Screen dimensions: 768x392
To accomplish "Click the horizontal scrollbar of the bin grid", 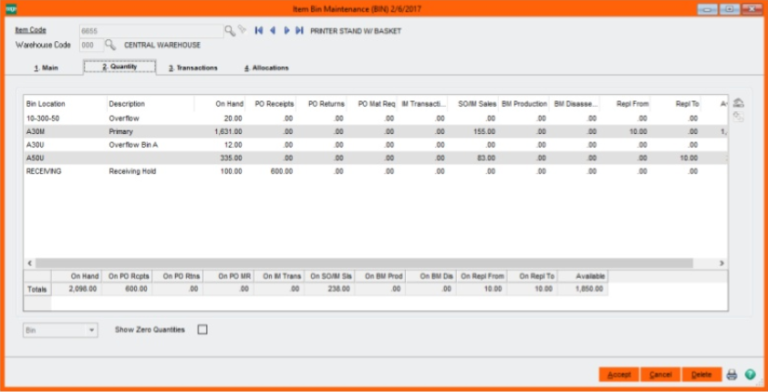I will [364, 263].
